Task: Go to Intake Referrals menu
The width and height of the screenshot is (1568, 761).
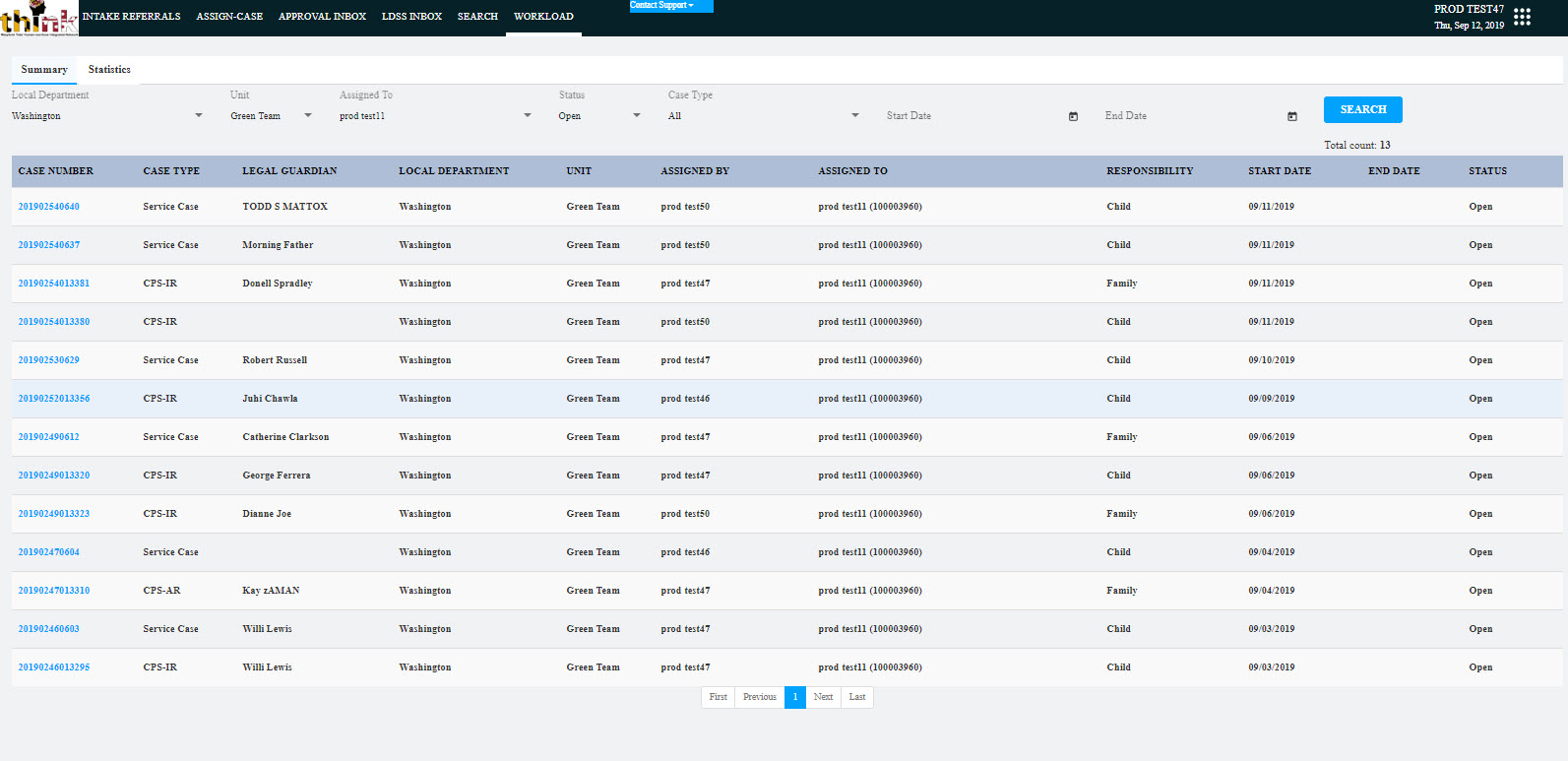Action: coord(131,17)
